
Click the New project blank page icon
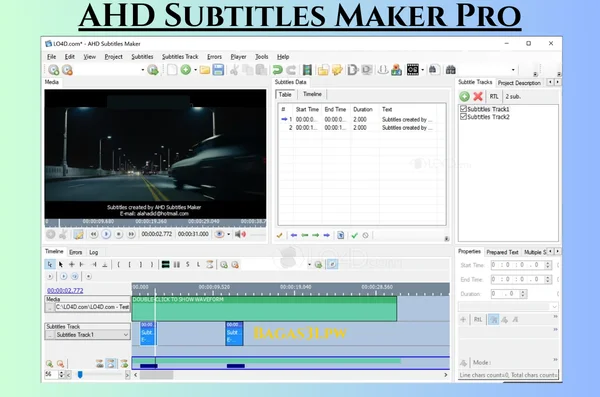coord(172,70)
